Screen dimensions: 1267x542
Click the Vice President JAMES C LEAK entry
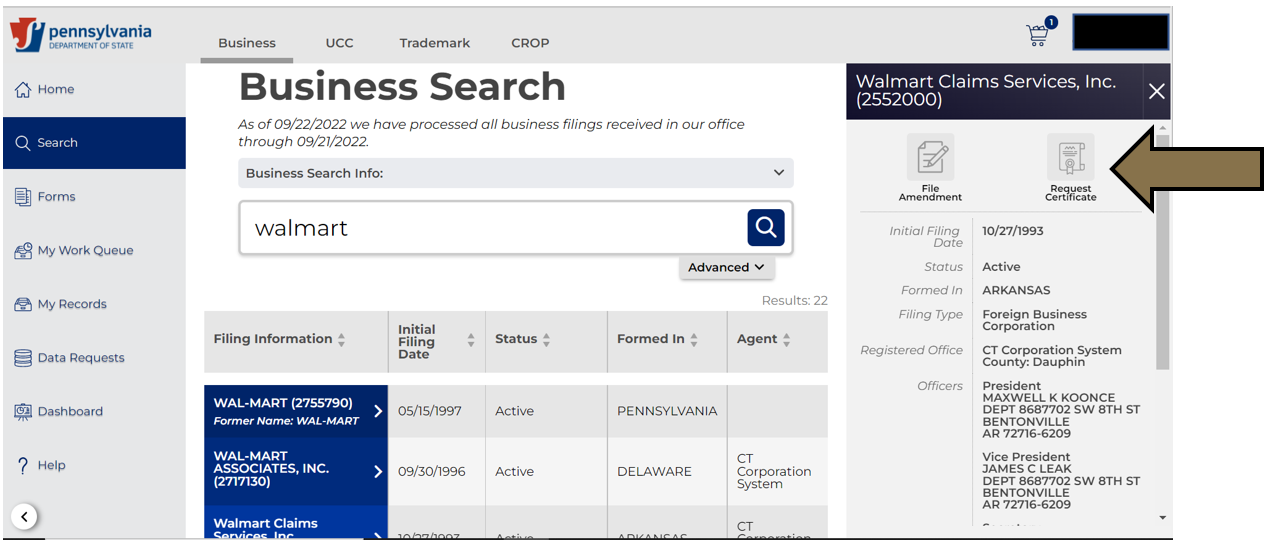pyautogui.click(x=1061, y=481)
